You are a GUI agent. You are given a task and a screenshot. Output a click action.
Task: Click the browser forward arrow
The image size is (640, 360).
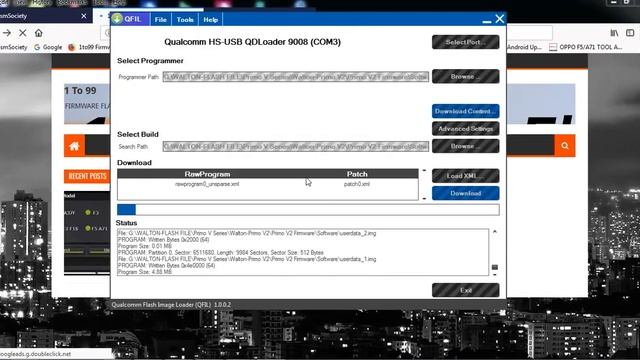[7, 33]
